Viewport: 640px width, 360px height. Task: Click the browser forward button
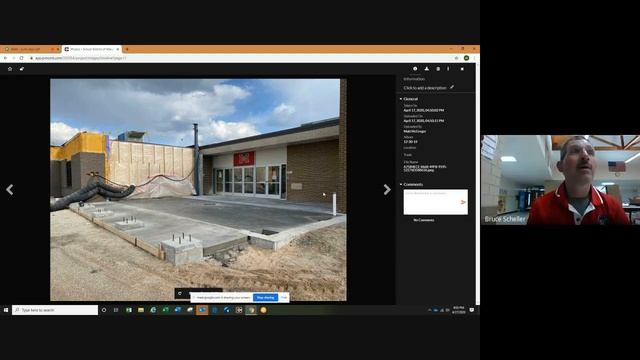tap(13, 58)
